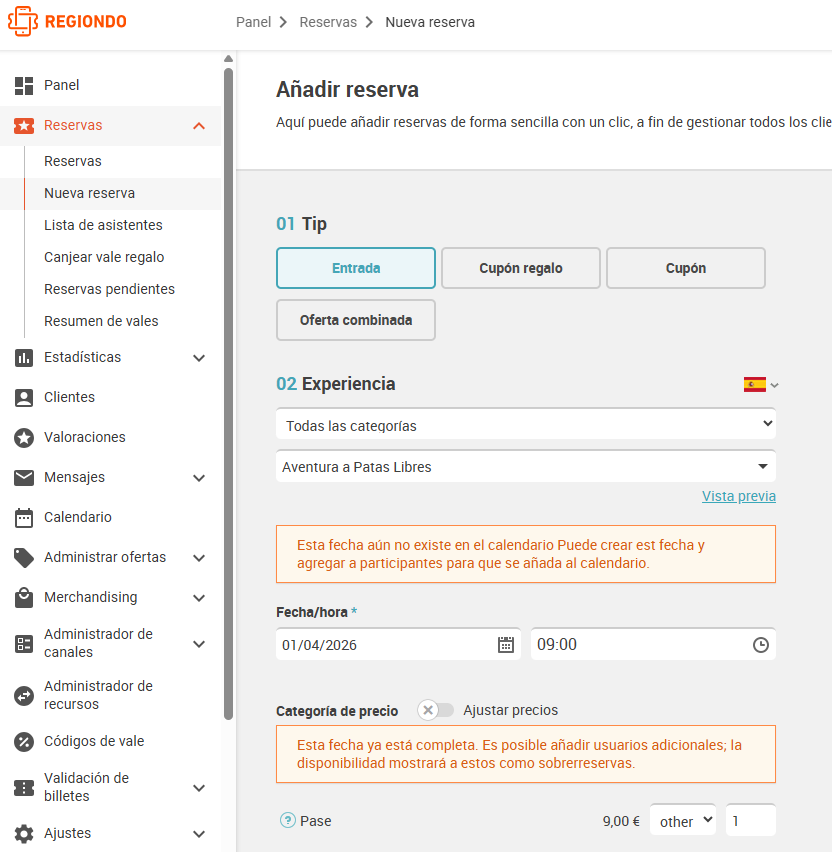Open the Spanish flag language dropdown
The height and width of the screenshot is (852, 832).
pos(761,385)
